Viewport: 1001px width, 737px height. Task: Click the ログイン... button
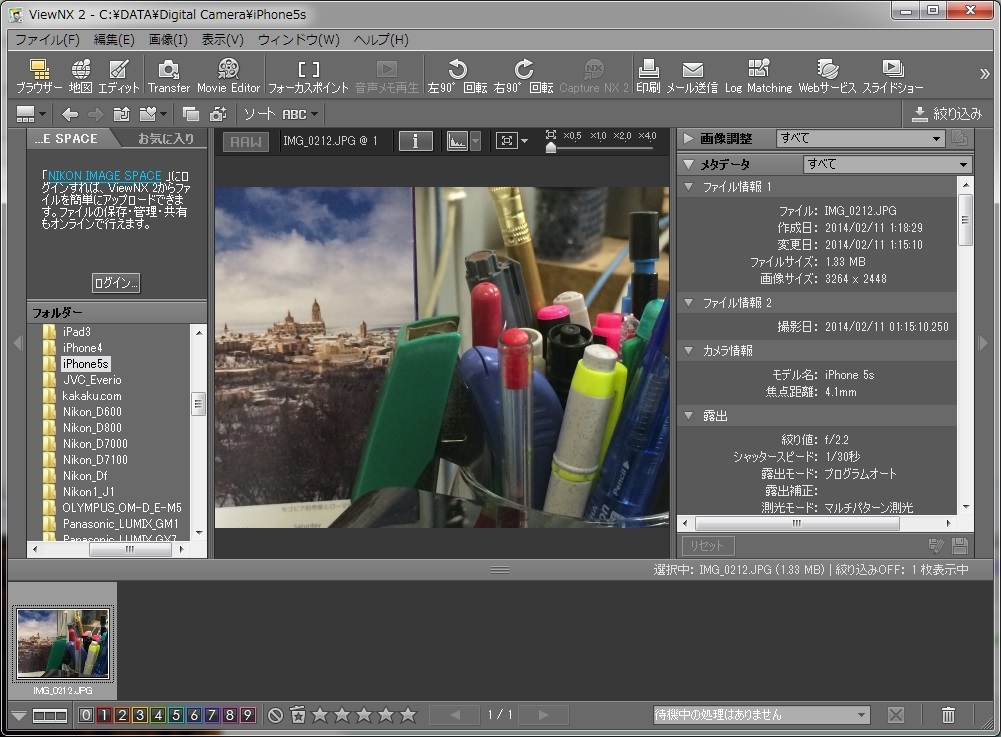click(116, 283)
